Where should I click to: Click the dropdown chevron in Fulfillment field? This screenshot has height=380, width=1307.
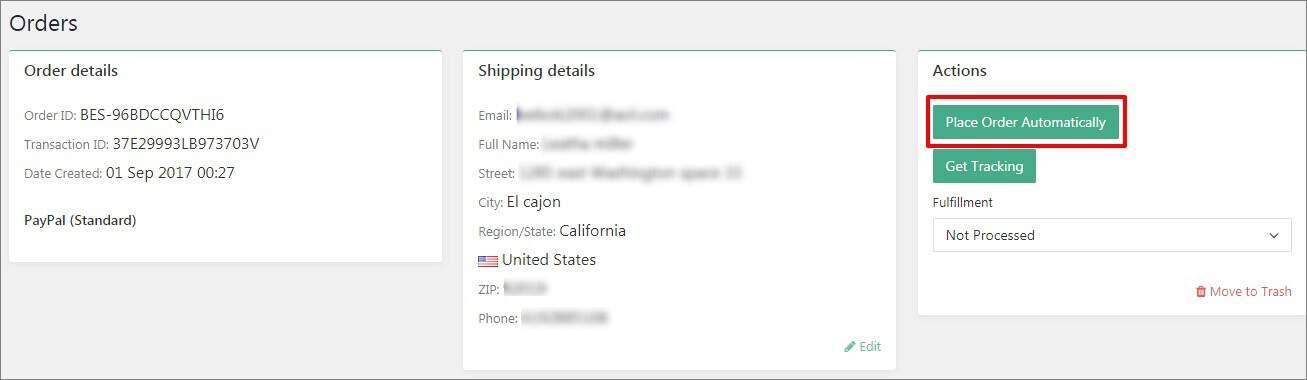click(x=1274, y=236)
